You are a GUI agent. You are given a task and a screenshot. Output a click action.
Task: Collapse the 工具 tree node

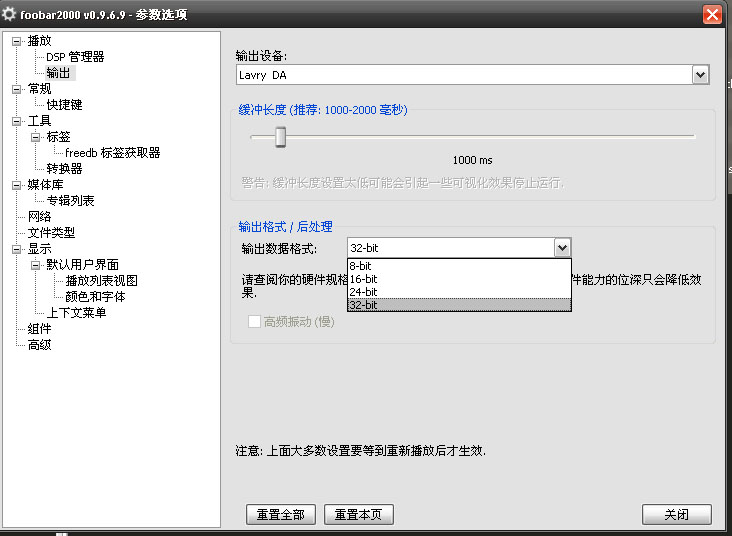coord(17,121)
